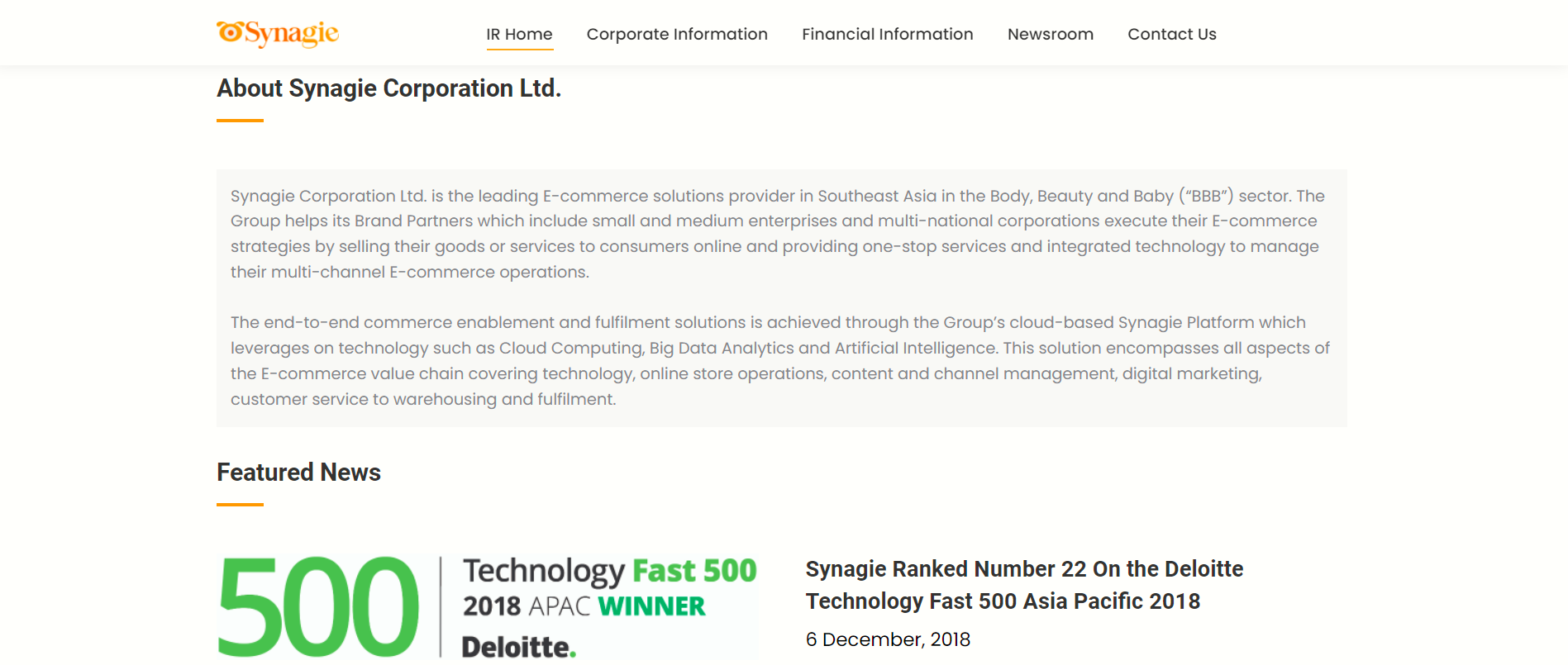Go to the Financial Information menu
Screen dimensions: 1568x665
pyautogui.click(x=887, y=34)
